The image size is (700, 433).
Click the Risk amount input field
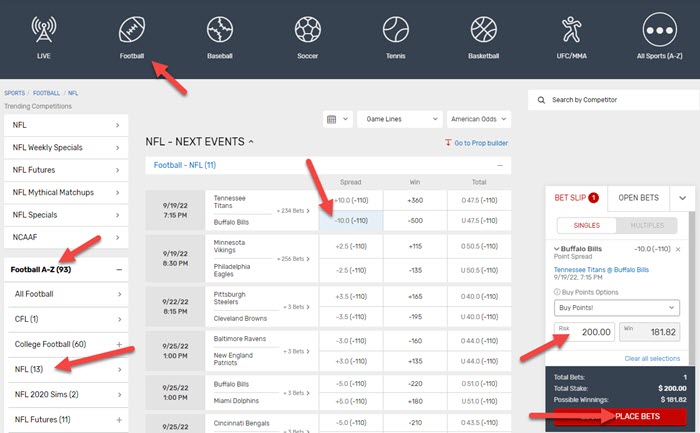click(583, 333)
